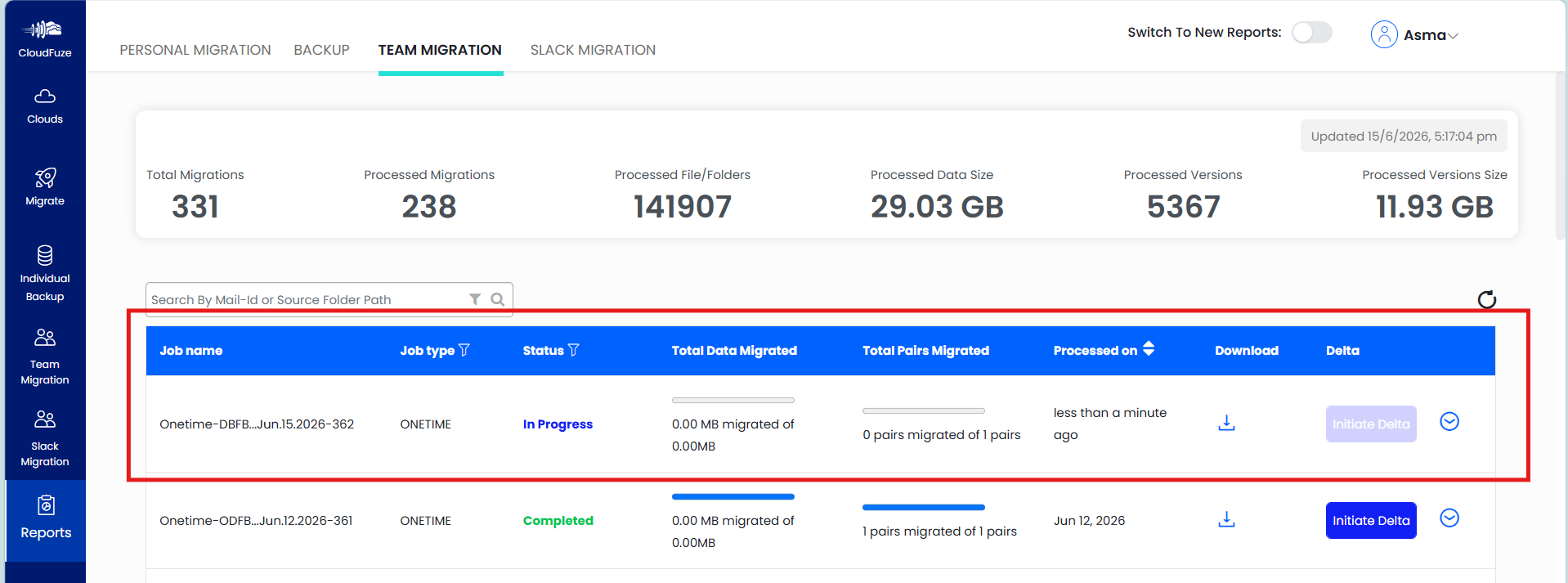Click 'Jun 12, 2026' processed date
The width and height of the screenshot is (1568, 583).
click(1089, 520)
